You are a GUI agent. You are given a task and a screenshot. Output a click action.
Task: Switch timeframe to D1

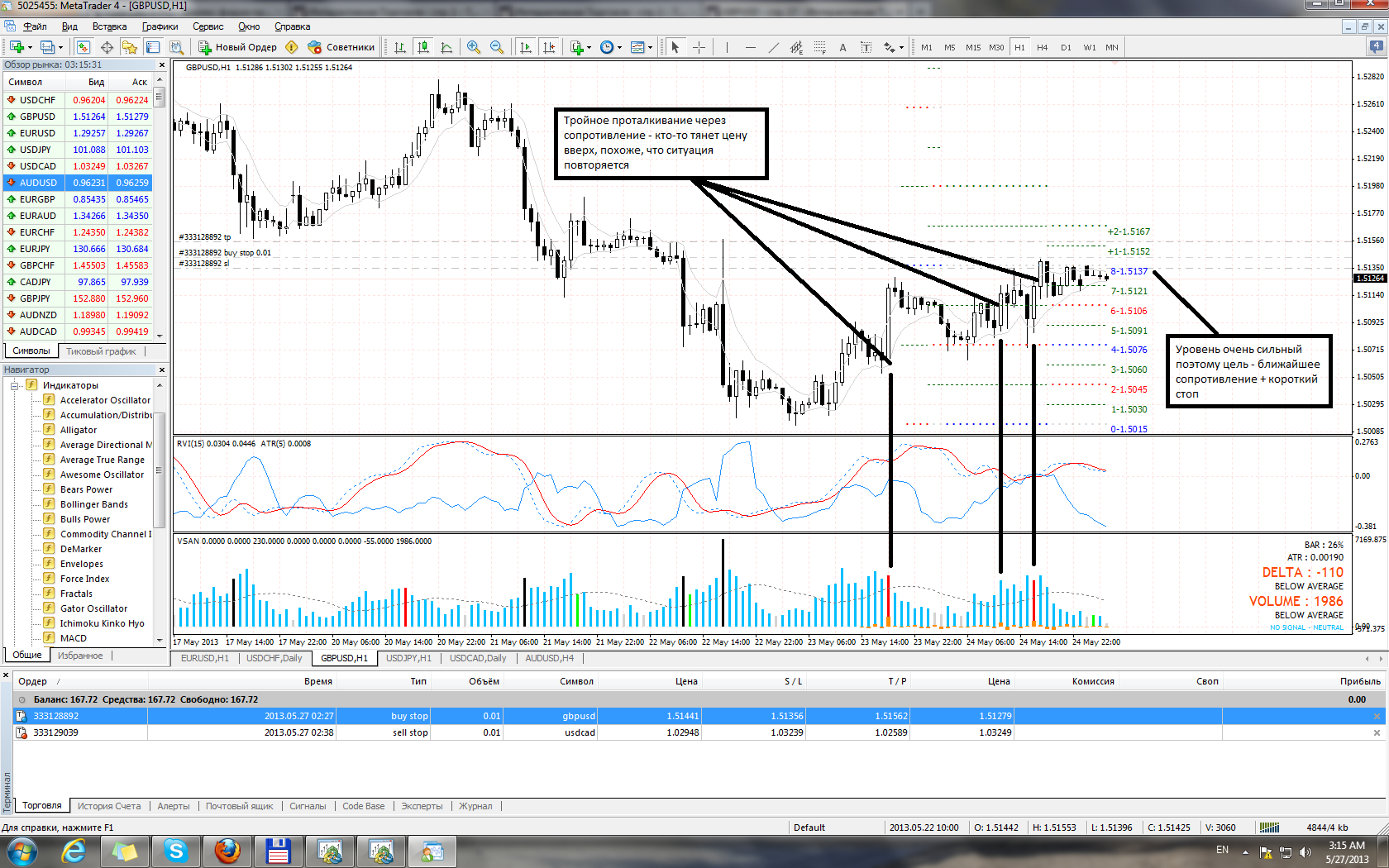tap(1066, 47)
